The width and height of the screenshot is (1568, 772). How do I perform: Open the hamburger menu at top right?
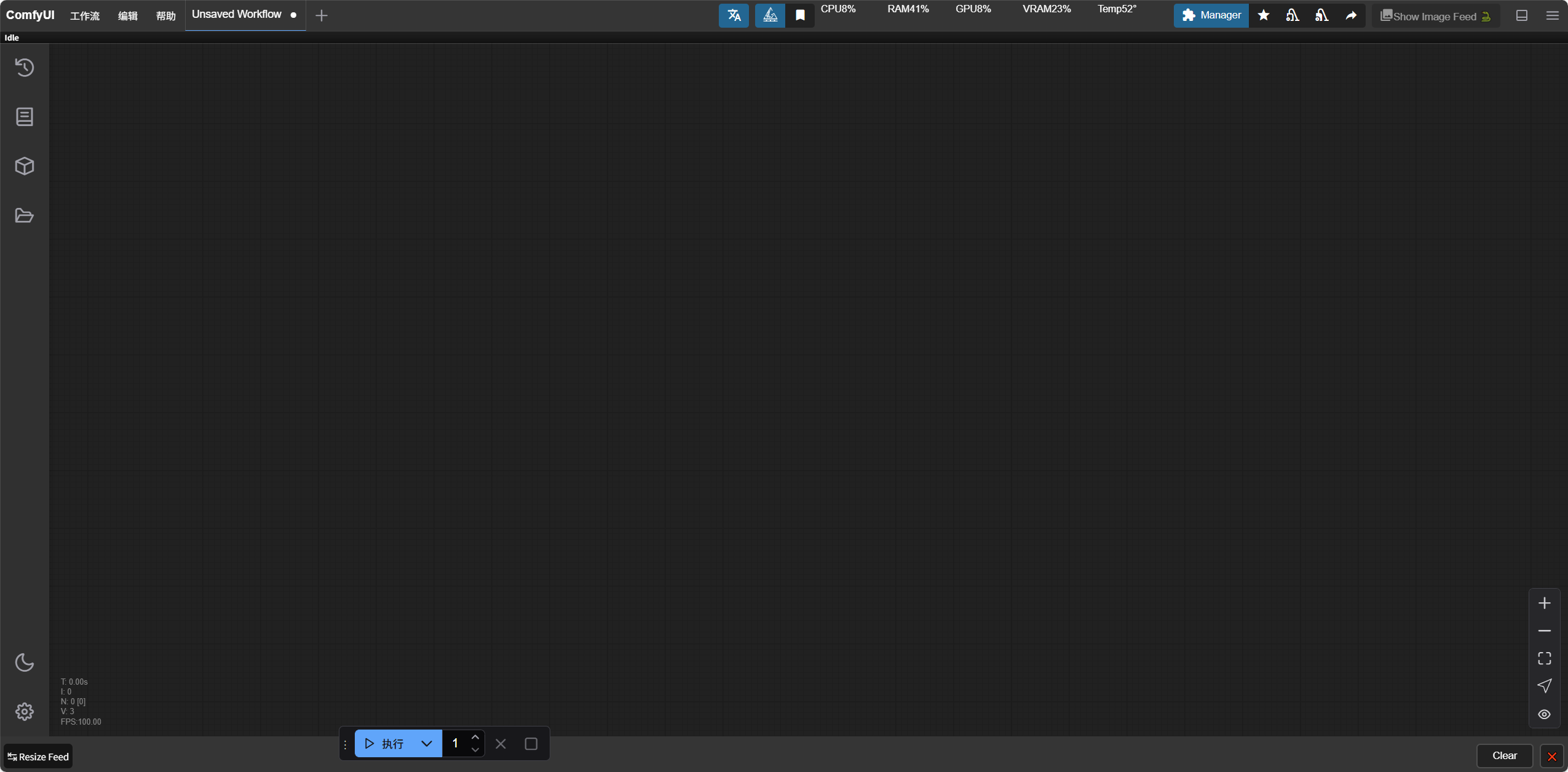[x=1553, y=15]
